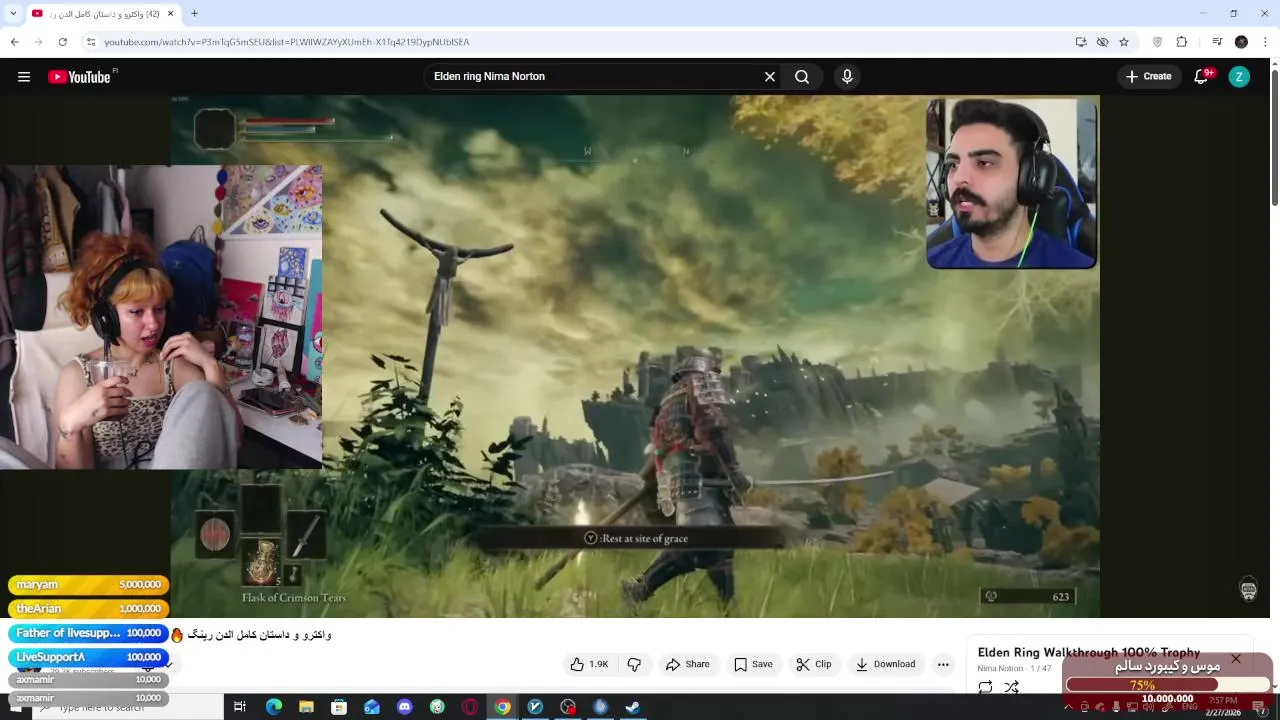Click the male streamer's webcam overlay
1280x720 pixels.
pos(1011,183)
